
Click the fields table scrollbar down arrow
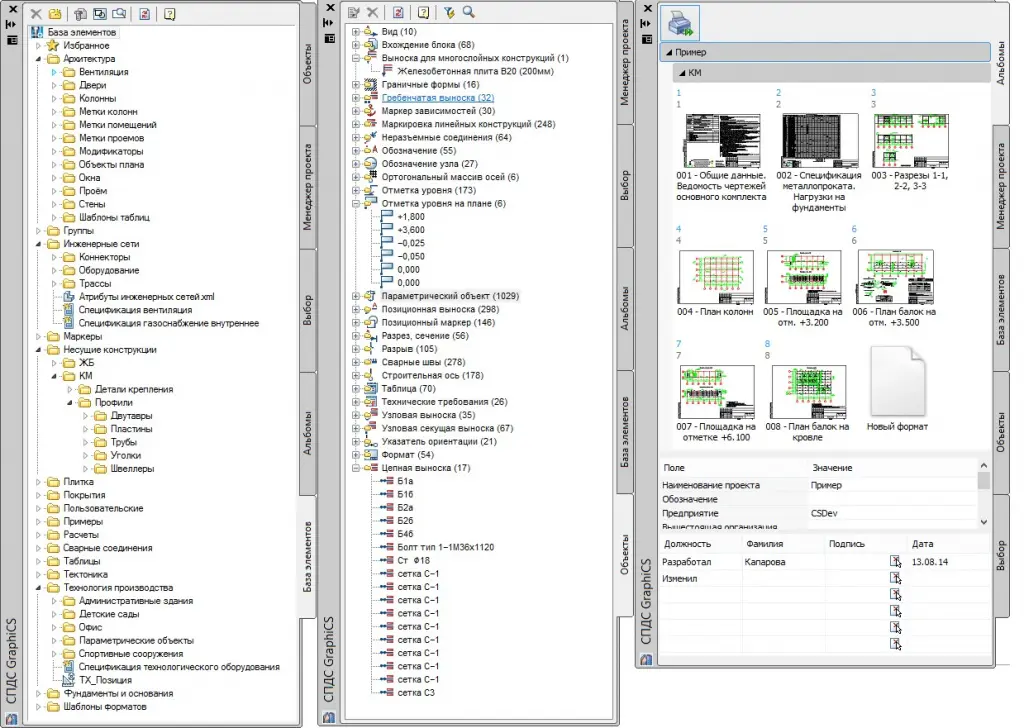click(x=984, y=522)
